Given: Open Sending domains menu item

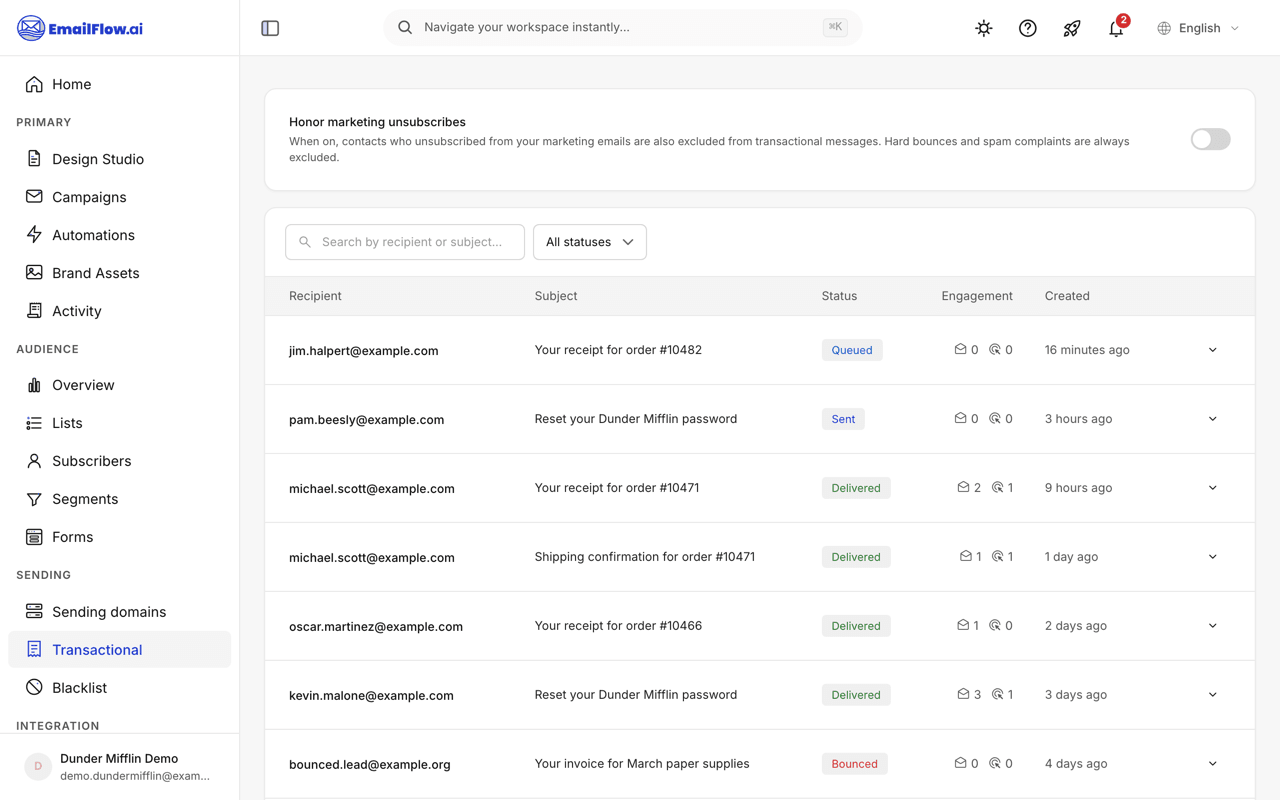Looking at the screenshot, I should (x=119, y=612).
